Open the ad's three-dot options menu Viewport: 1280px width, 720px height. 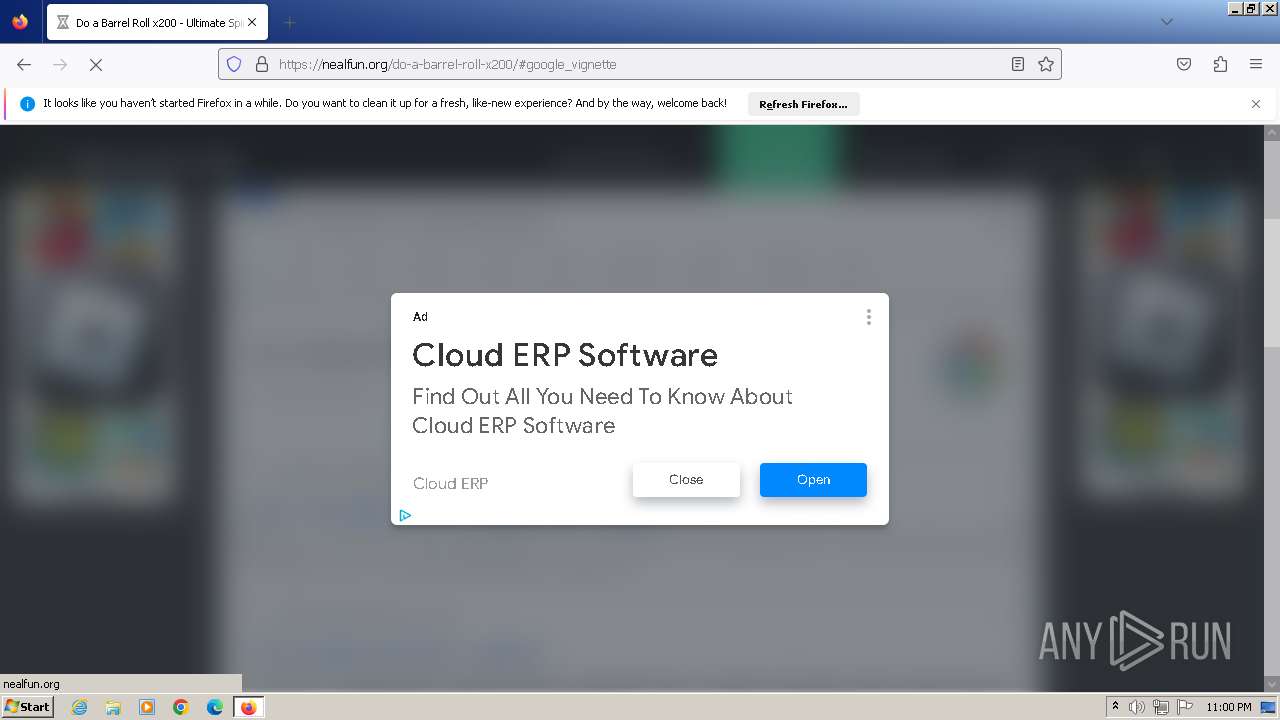[868, 317]
